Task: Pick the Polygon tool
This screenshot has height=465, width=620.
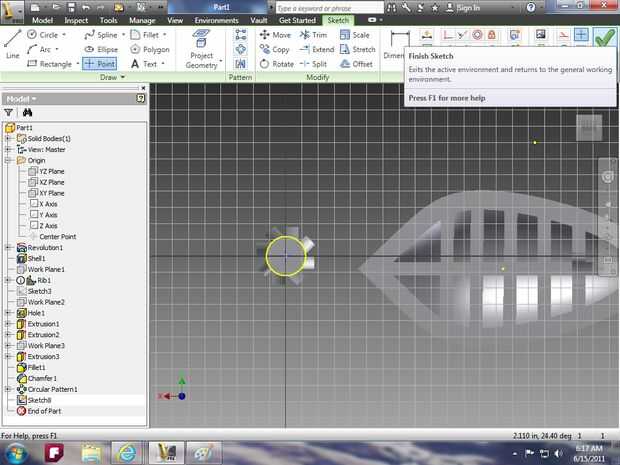Action: (148, 49)
